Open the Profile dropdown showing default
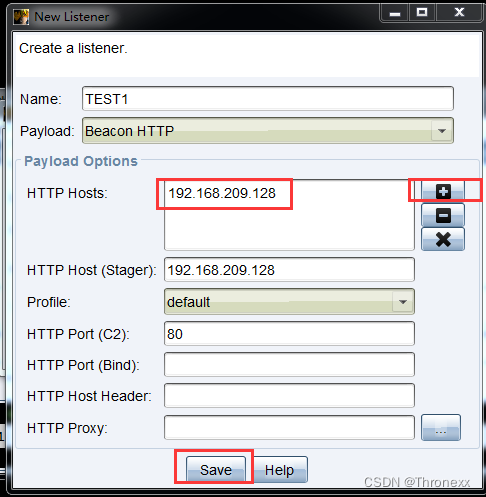486x497 pixels. [289, 302]
